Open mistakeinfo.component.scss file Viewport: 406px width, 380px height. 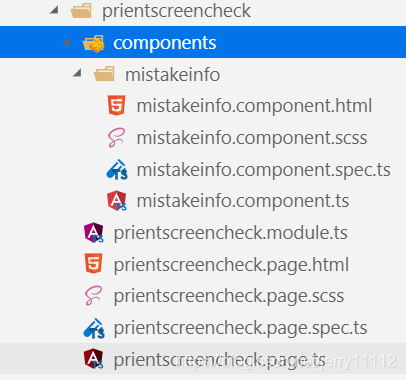(x=252, y=138)
